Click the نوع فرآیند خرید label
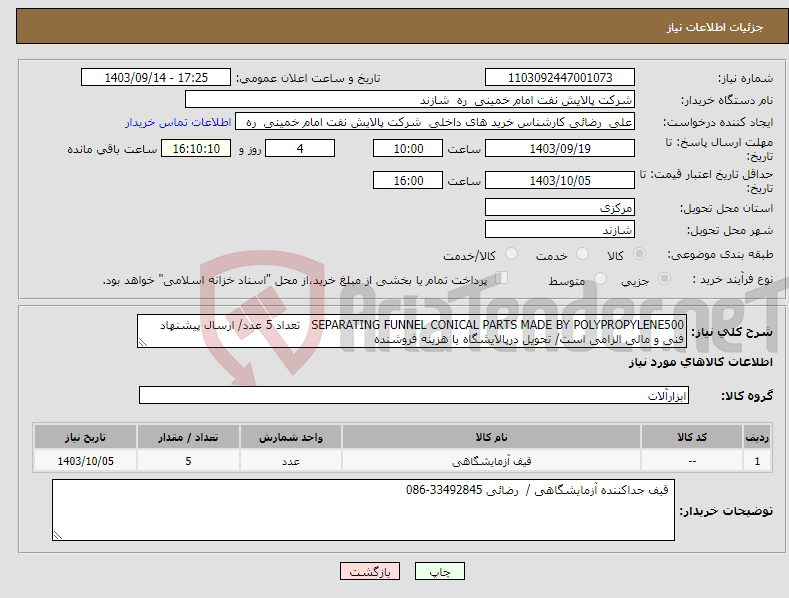789x598 pixels. point(733,279)
